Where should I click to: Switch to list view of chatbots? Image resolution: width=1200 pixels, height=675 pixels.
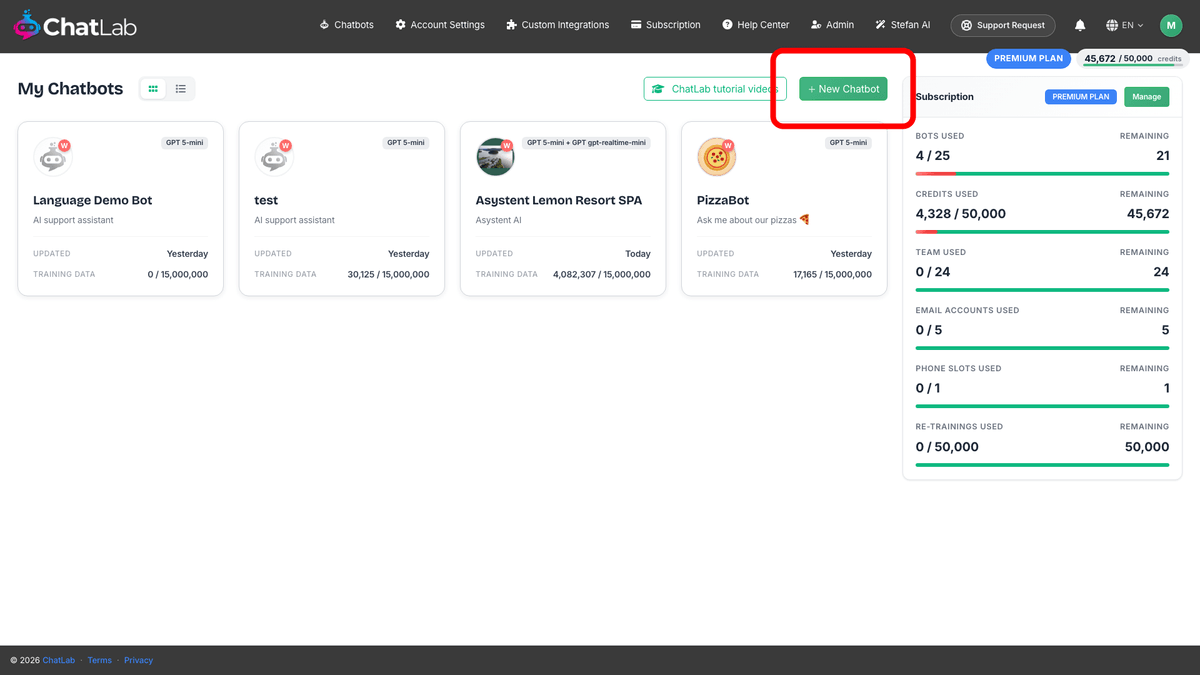point(181,89)
